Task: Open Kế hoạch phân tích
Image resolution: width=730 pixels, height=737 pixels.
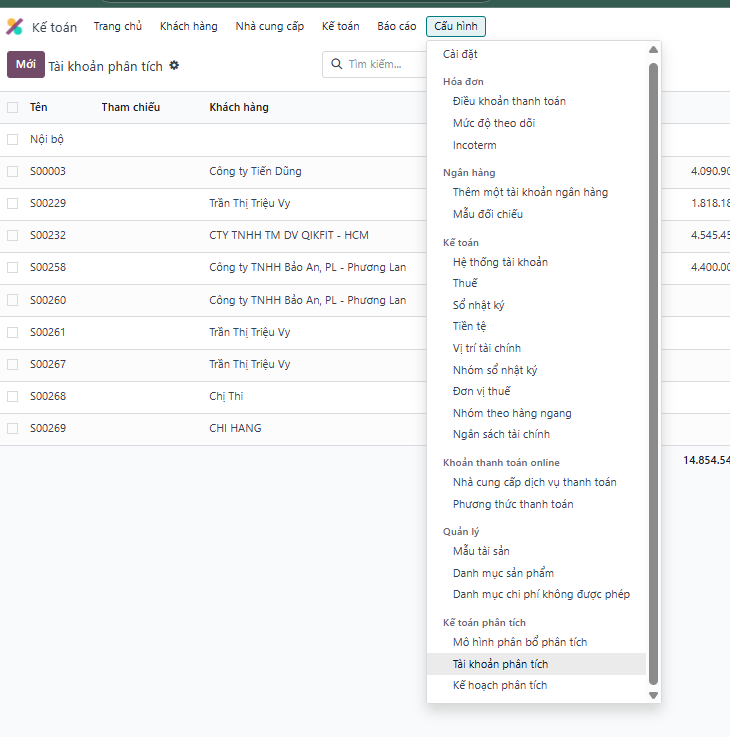Action: 500,686
